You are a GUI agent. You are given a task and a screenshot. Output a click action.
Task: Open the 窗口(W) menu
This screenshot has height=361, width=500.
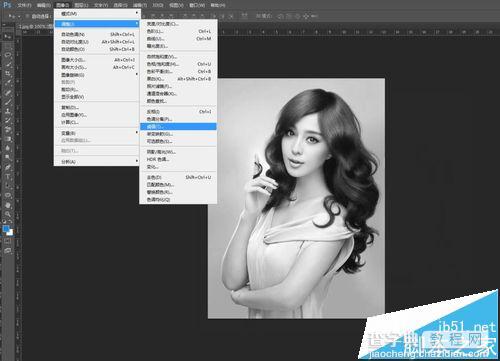tap(197, 5)
